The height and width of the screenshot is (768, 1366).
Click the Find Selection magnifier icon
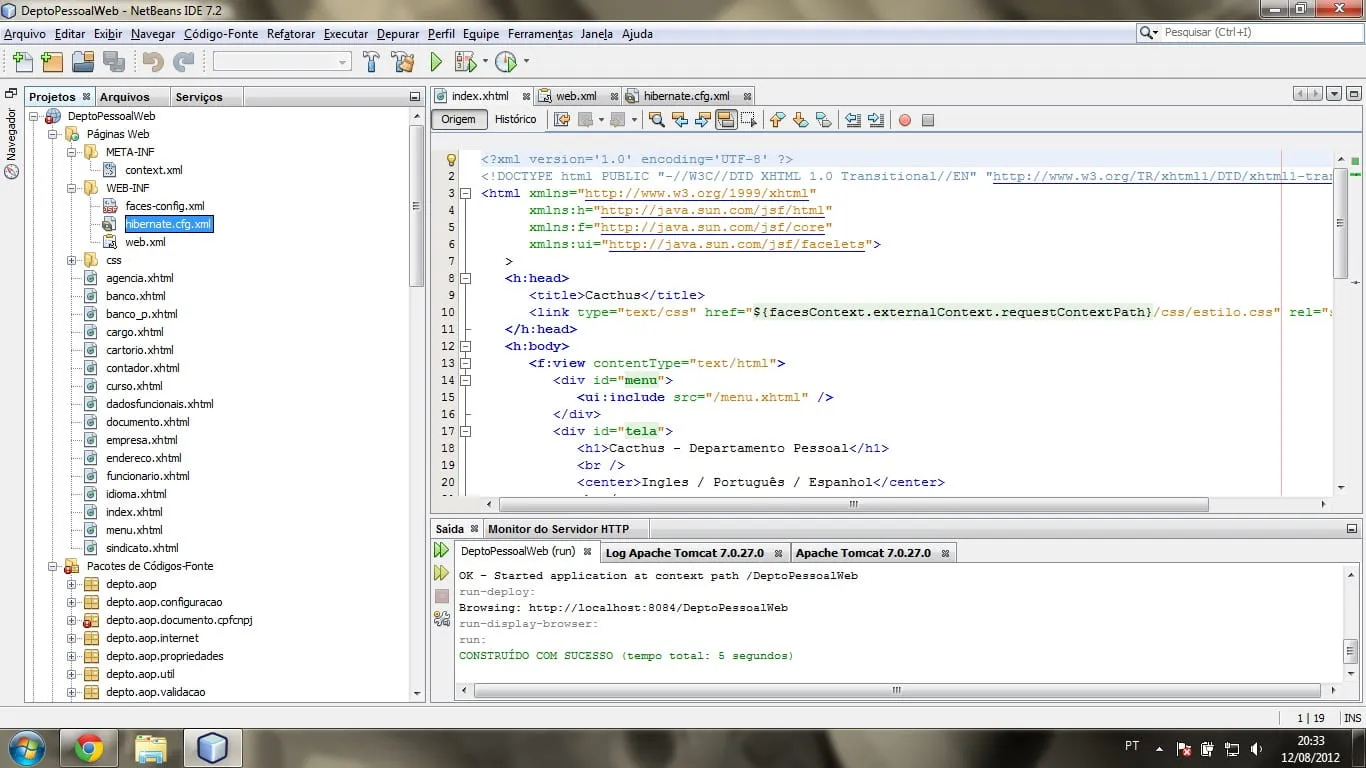click(x=656, y=120)
